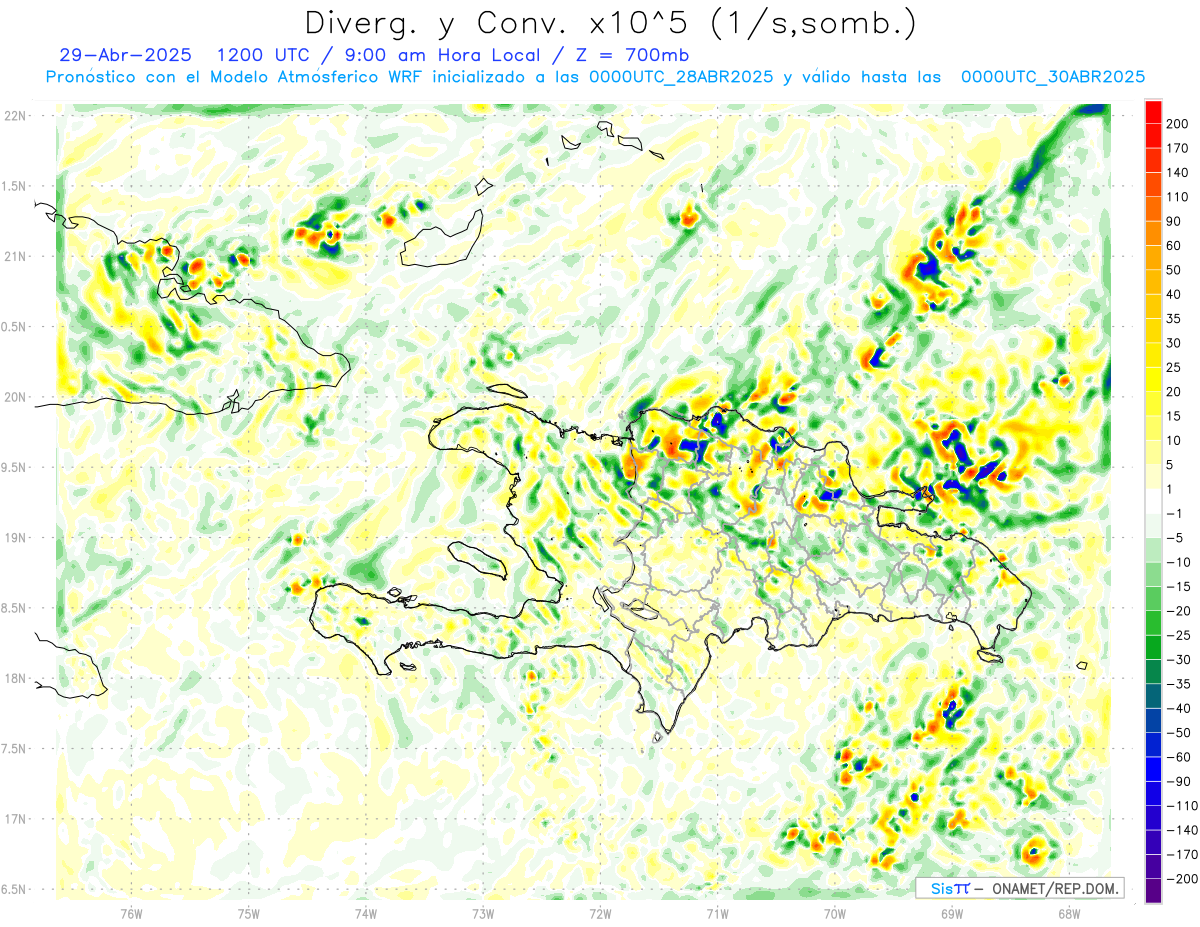Click the '-200' color scale value
Viewport: 1200px width, 927px height.
point(1184,879)
